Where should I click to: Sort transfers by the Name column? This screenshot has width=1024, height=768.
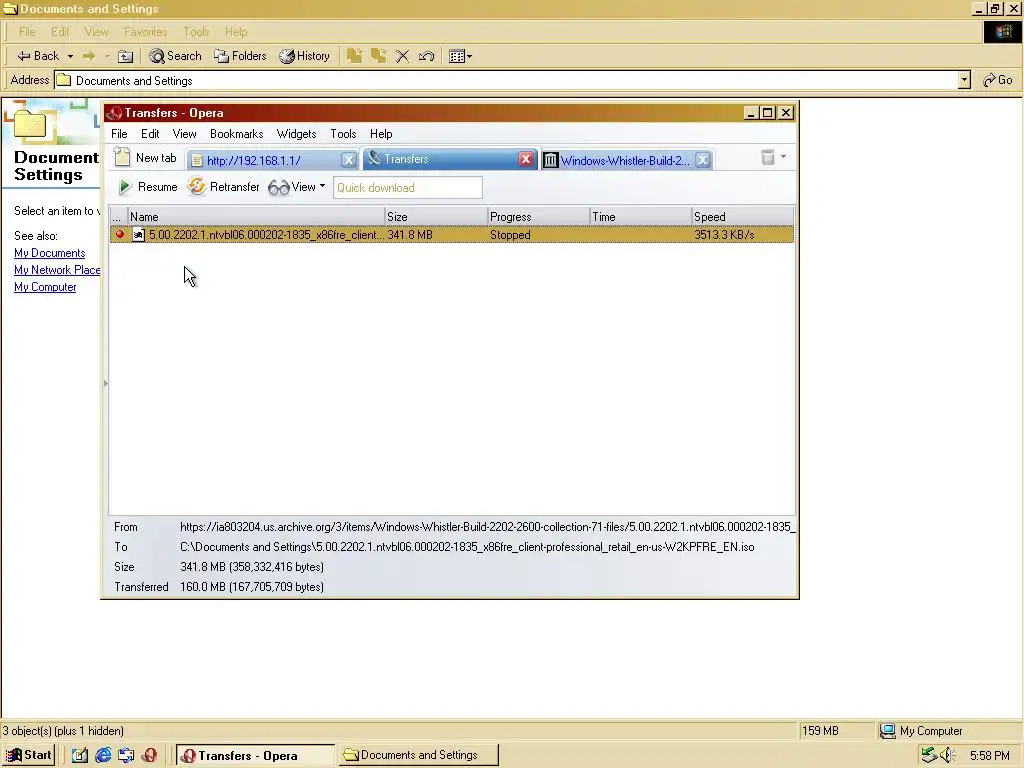click(x=256, y=217)
